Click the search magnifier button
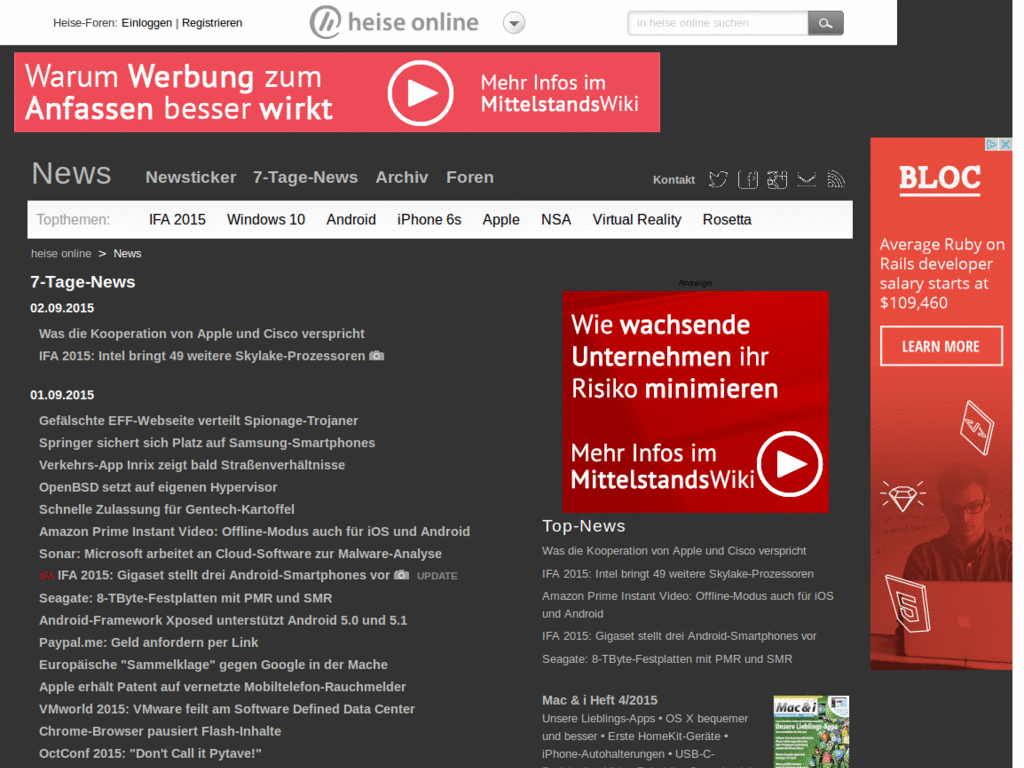1024x768 pixels. point(825,23)
